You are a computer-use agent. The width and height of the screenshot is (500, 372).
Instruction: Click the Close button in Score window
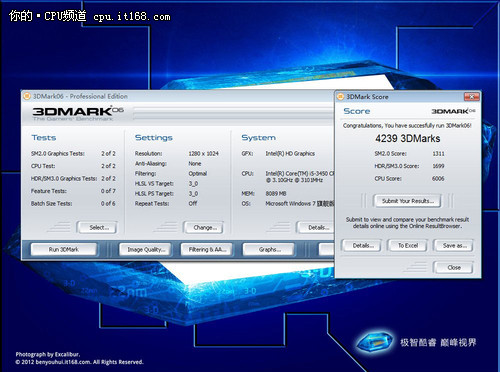click(453, 267)
